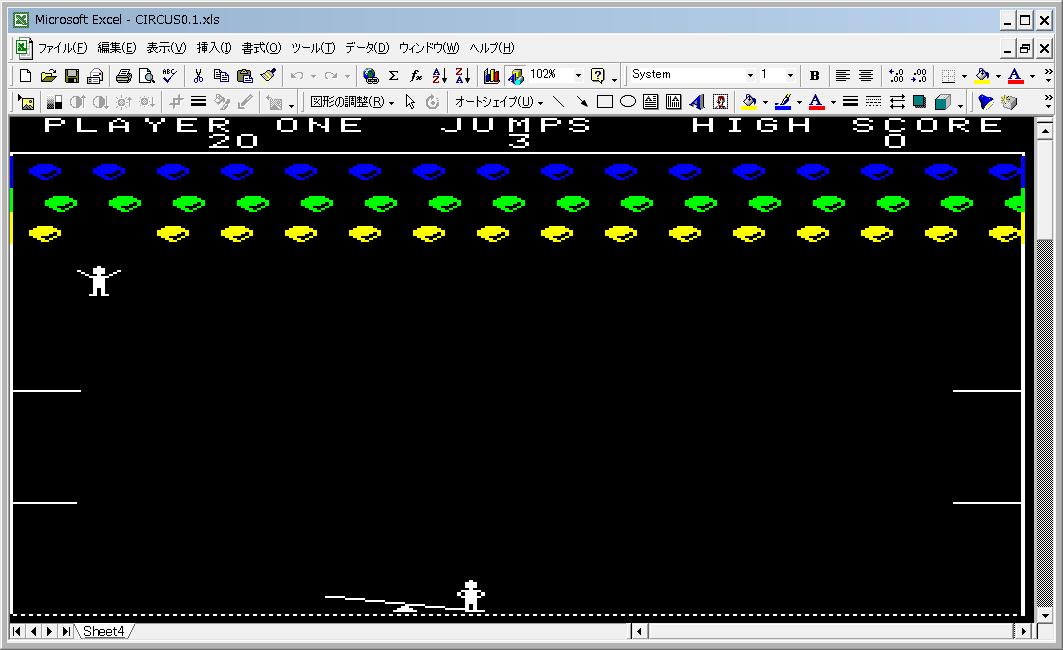Select the Arrow drawing tool

click(582, 102)
